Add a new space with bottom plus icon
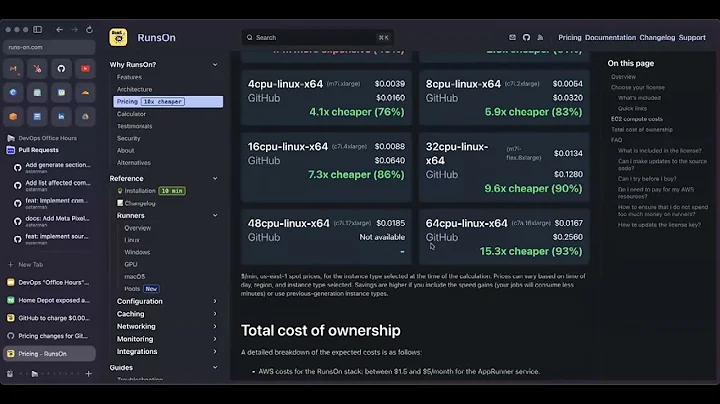The image size is (720, 404). [89, 374]
